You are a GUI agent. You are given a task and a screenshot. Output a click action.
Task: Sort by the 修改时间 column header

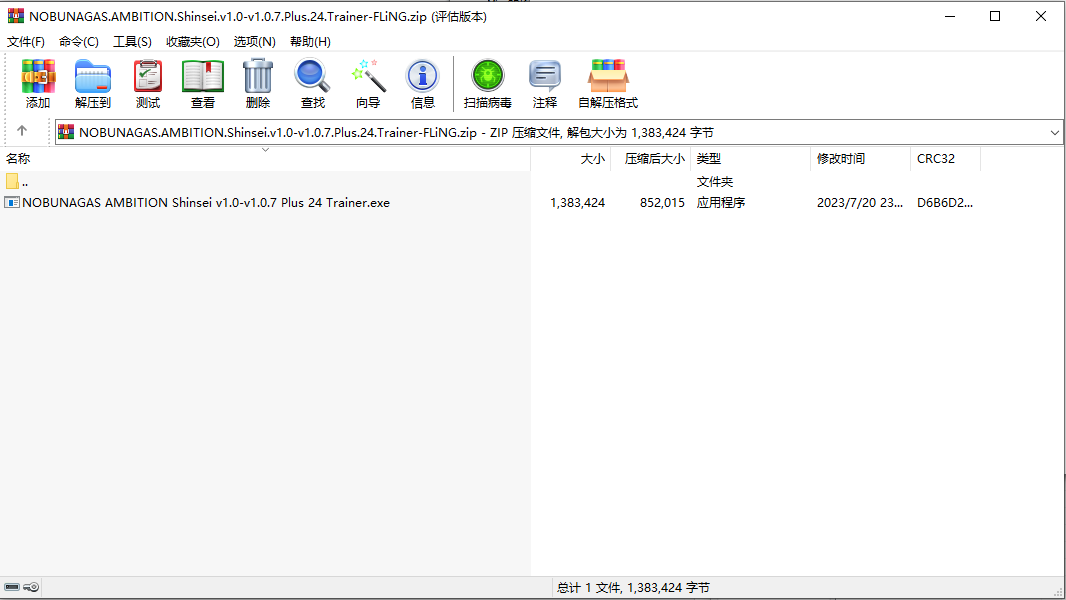pos(860,158)
